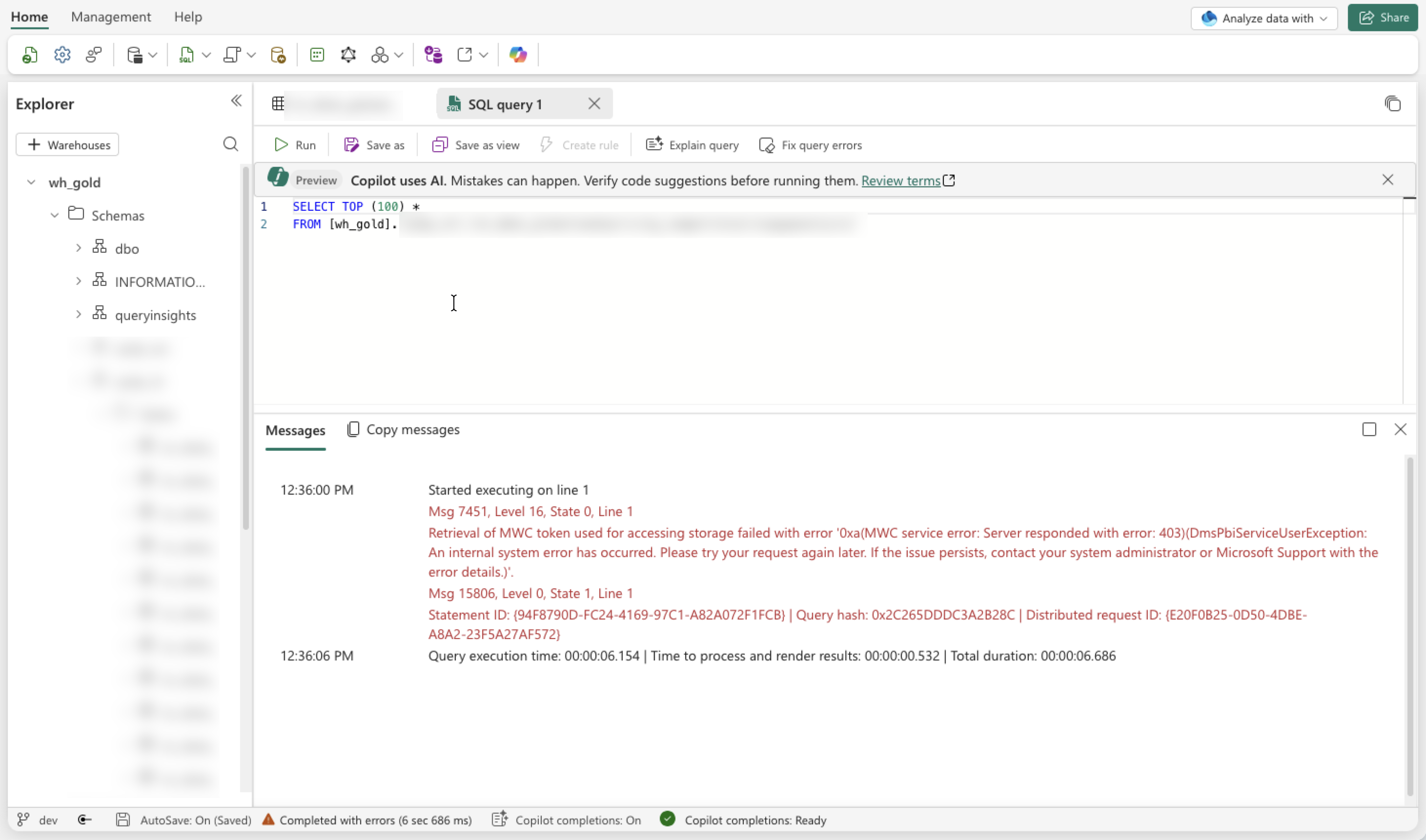Click the Share button
The width and height of the screenshot is (1426, 840).
pyautogui.click(x=1383, y=18)
